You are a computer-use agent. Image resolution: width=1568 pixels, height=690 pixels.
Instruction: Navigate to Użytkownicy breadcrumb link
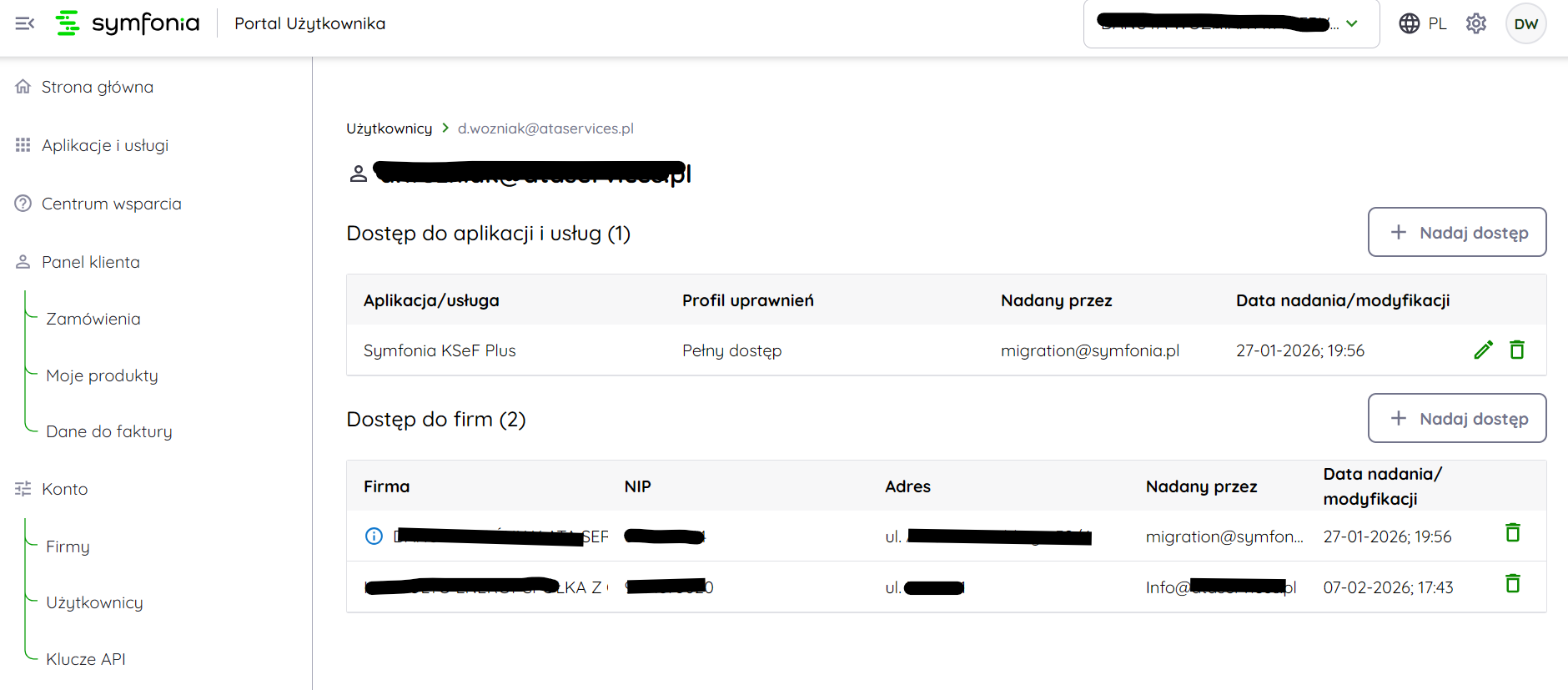pos(389,128)
